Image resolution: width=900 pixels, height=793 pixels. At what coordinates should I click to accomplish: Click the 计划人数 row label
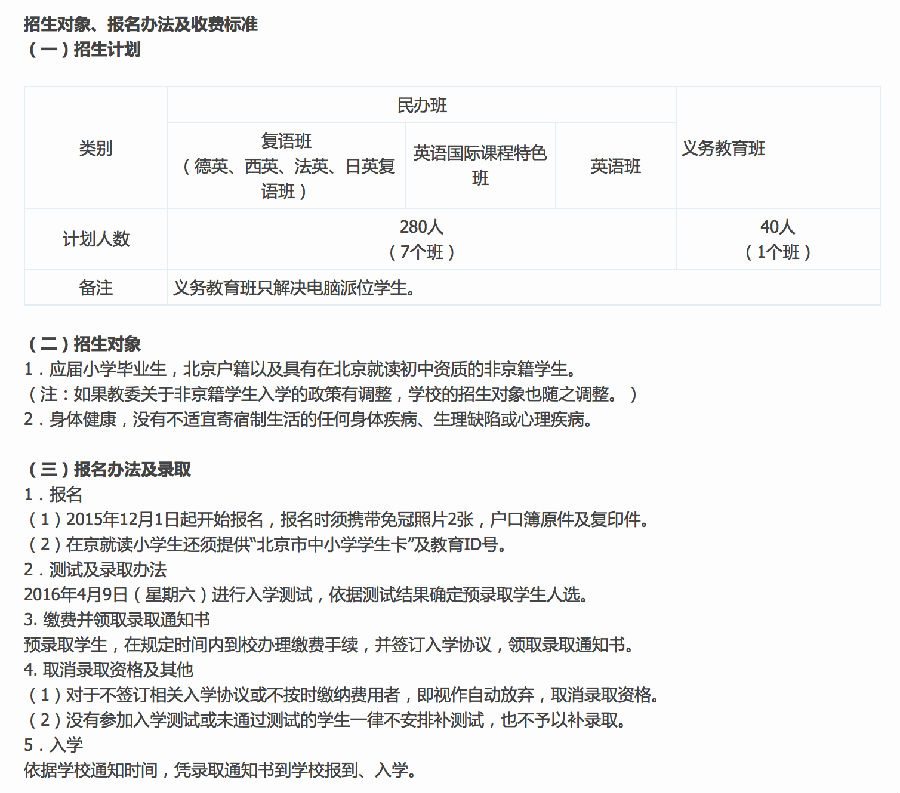coord(96,239)
